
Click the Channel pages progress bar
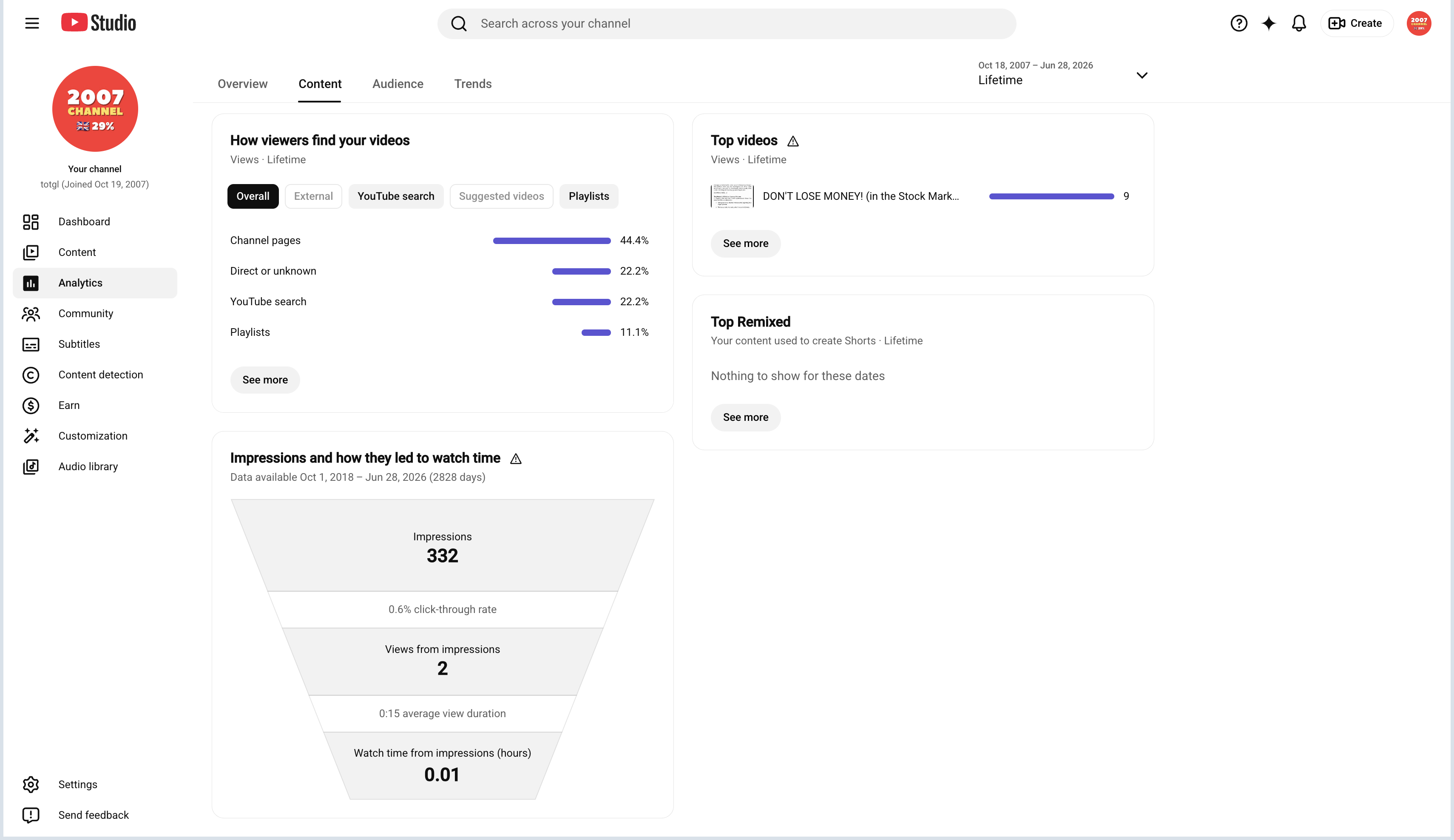point(551,241)
